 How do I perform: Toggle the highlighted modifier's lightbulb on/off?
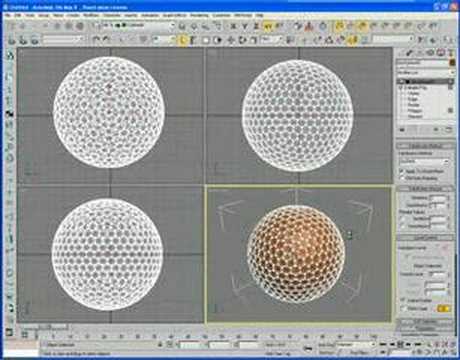[x=400, y=81]
